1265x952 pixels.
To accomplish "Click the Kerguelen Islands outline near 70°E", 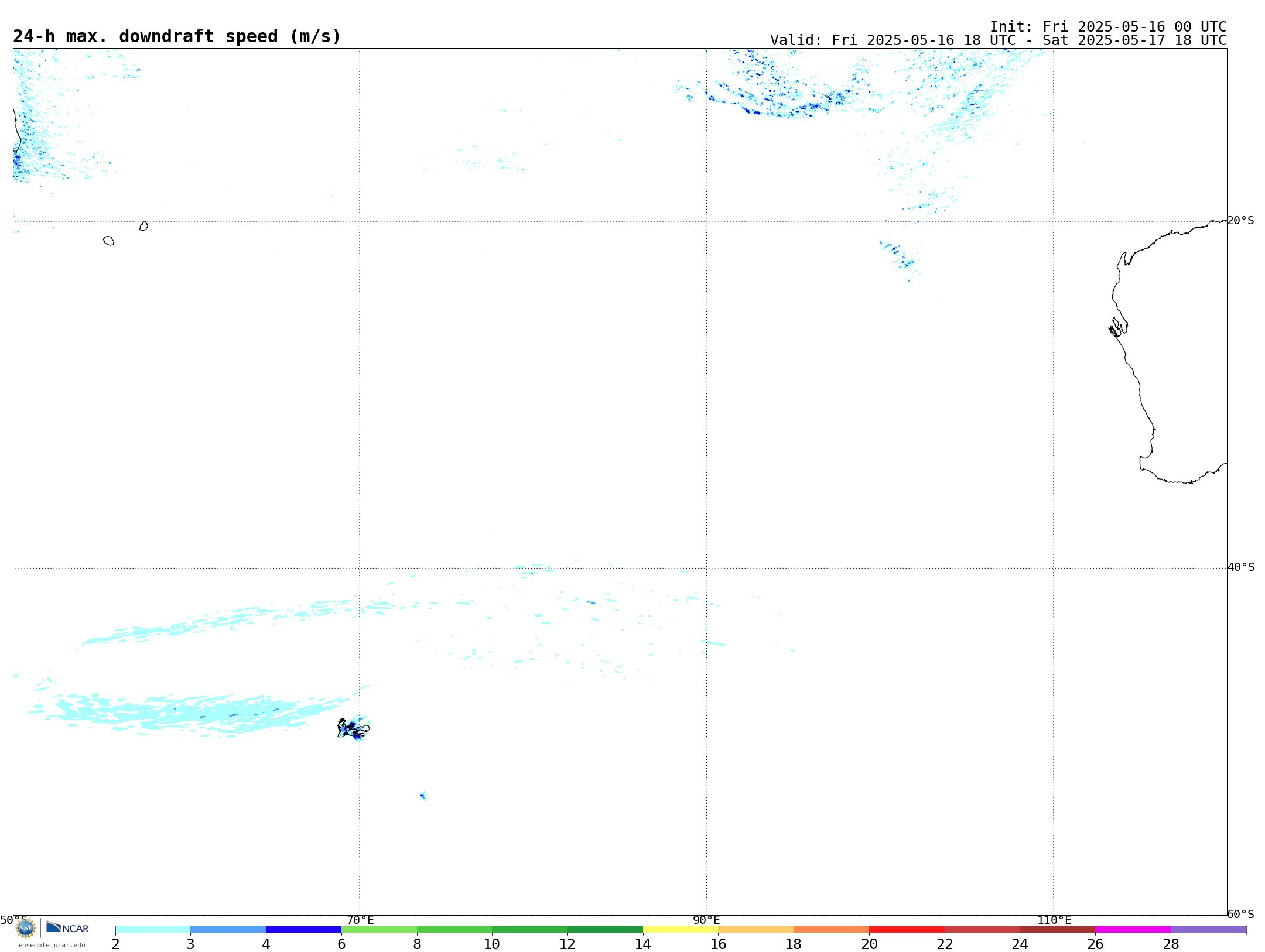I will coord(353,729).
